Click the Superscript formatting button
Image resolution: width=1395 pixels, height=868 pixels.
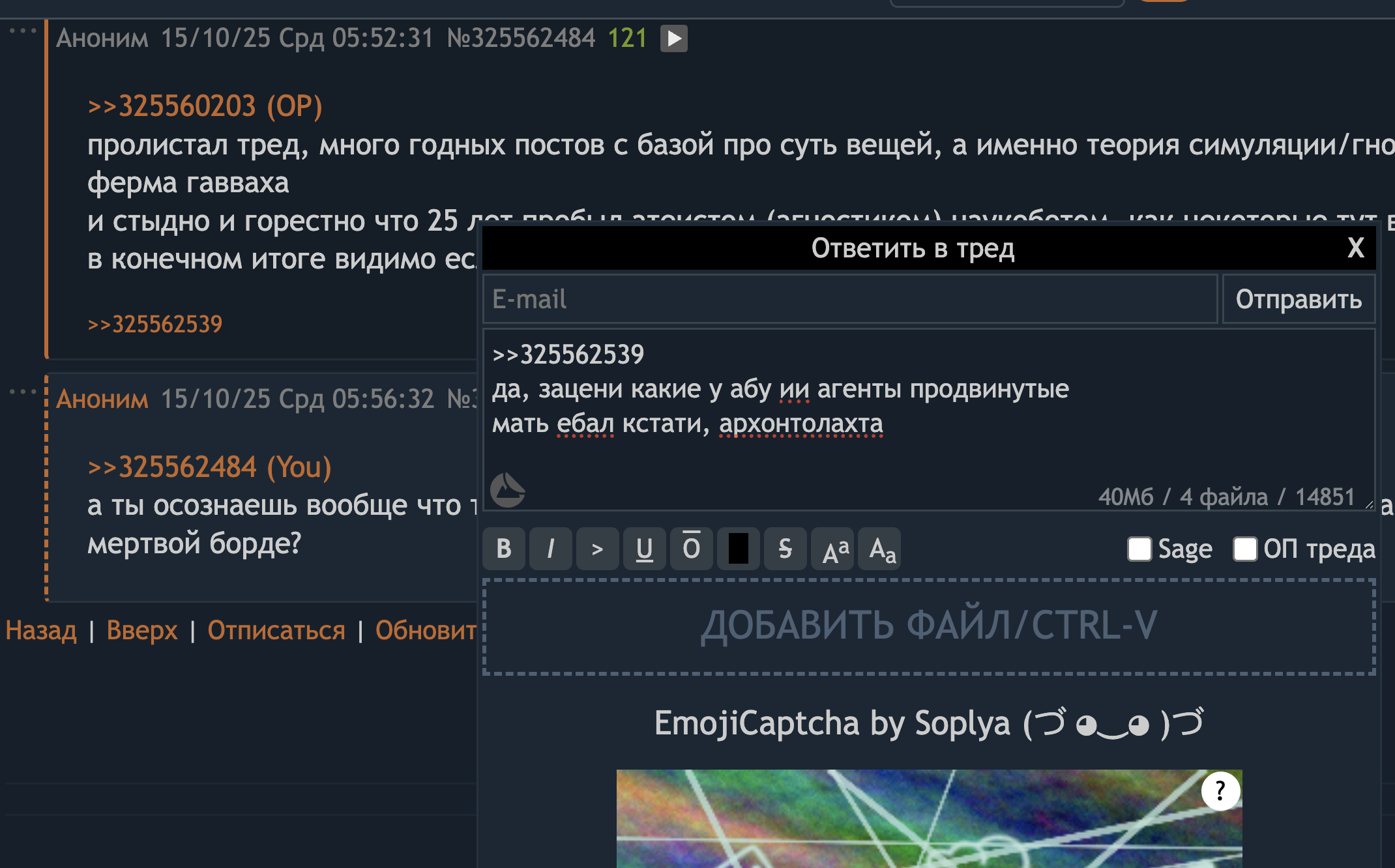point(832,549)
